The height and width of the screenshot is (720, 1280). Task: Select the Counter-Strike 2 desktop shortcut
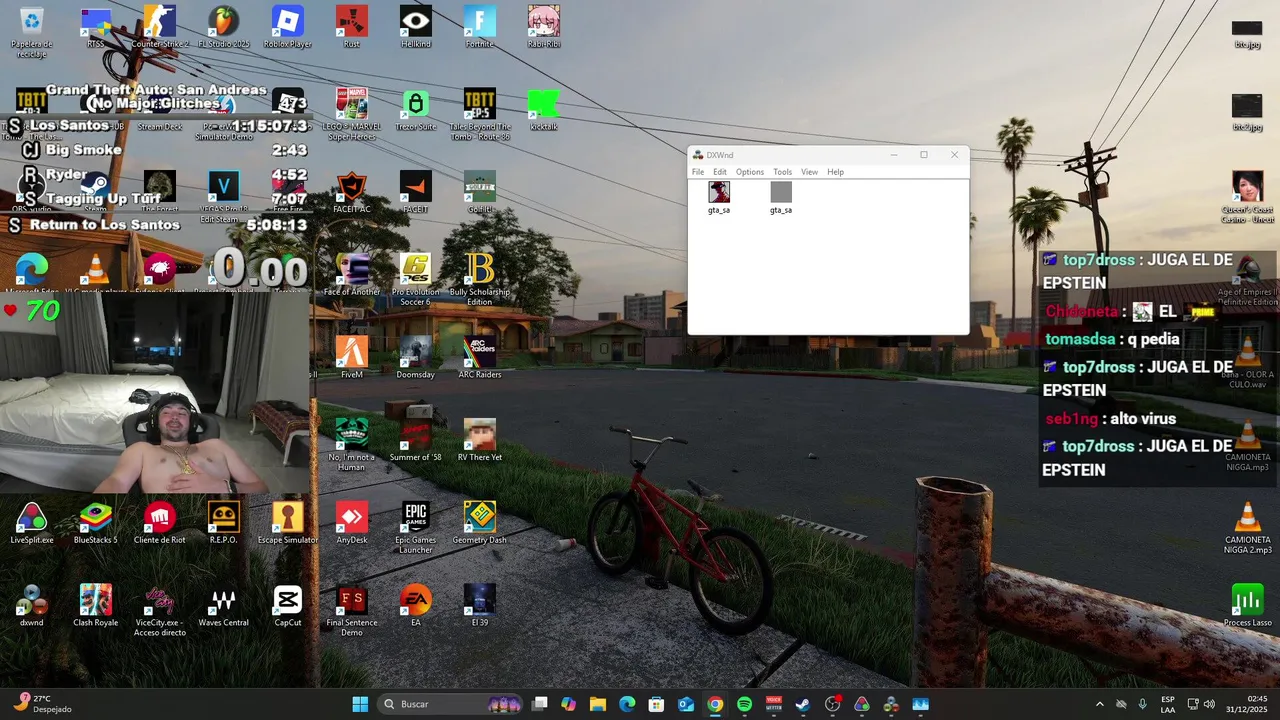[x=160, y=27]
